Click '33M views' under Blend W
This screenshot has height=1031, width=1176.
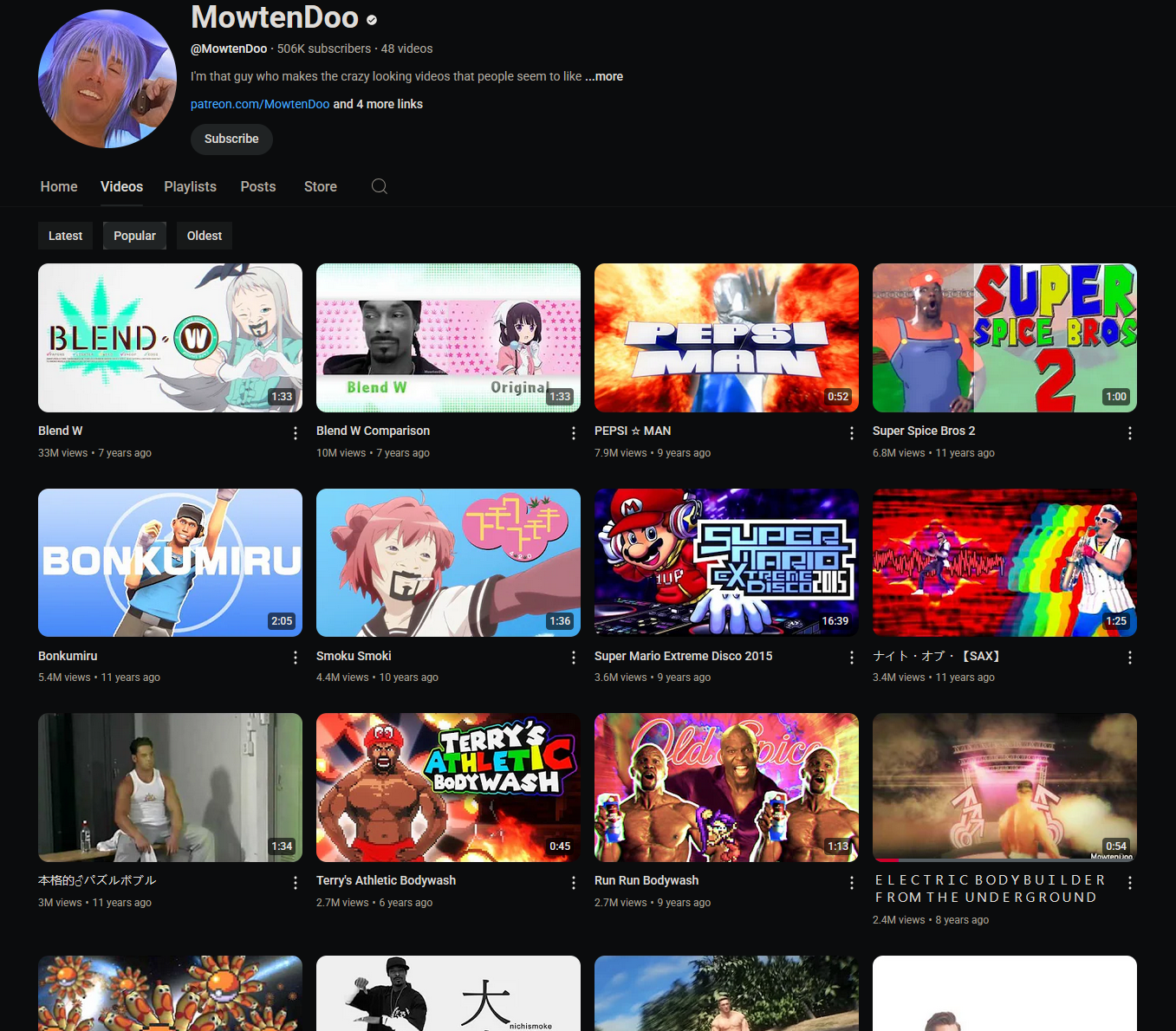click(x=63, y=453)
